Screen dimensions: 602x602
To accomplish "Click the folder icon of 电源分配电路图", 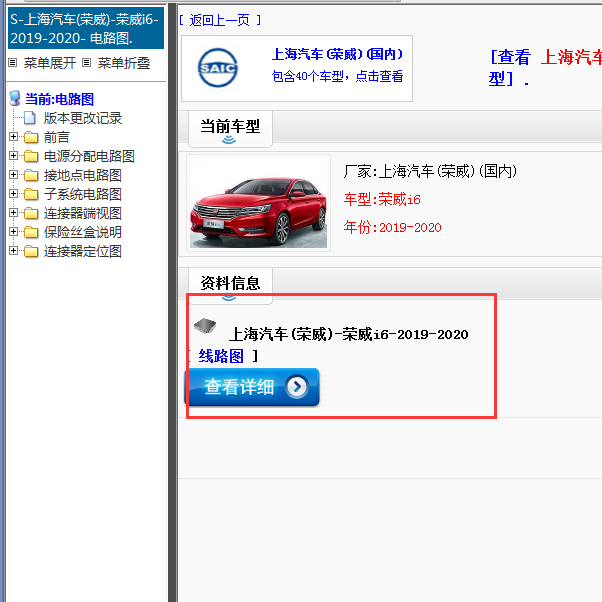I will pyautogui.click(x=31, y=156).
